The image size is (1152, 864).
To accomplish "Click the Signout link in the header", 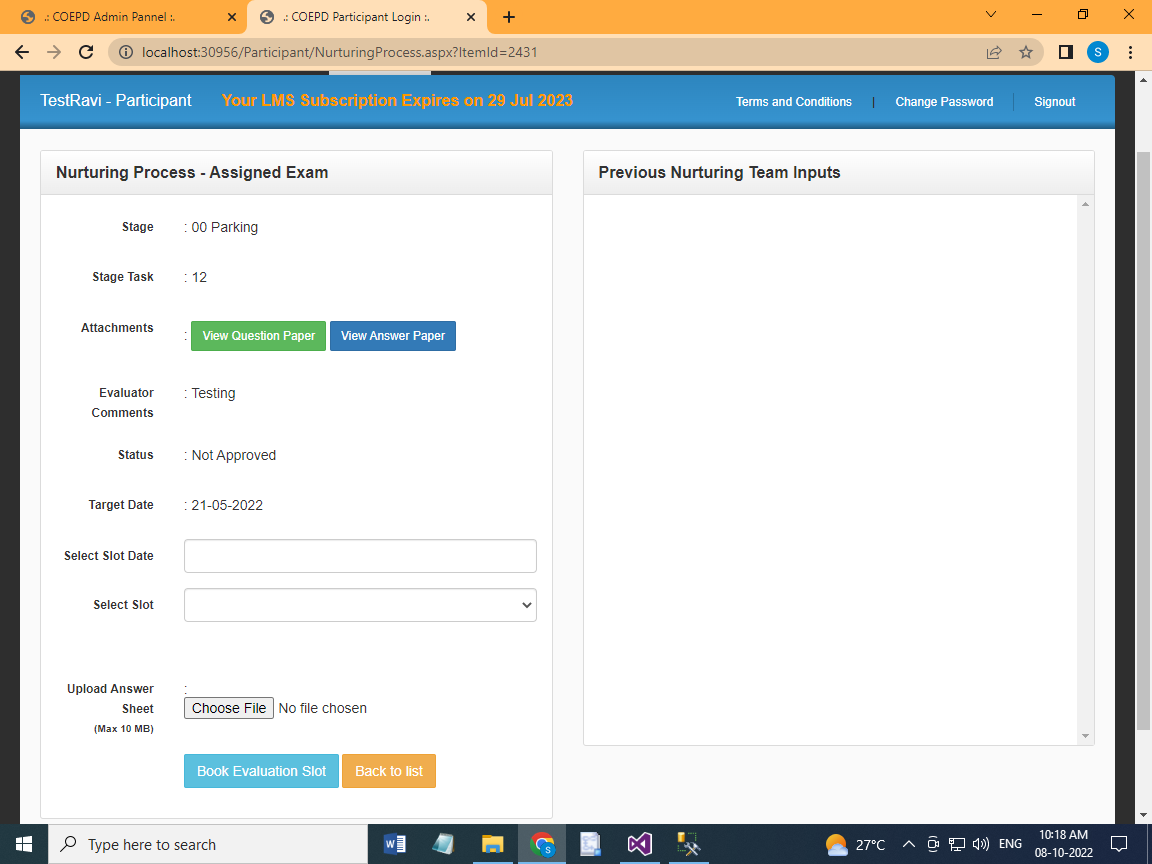I will (1054, 102).
